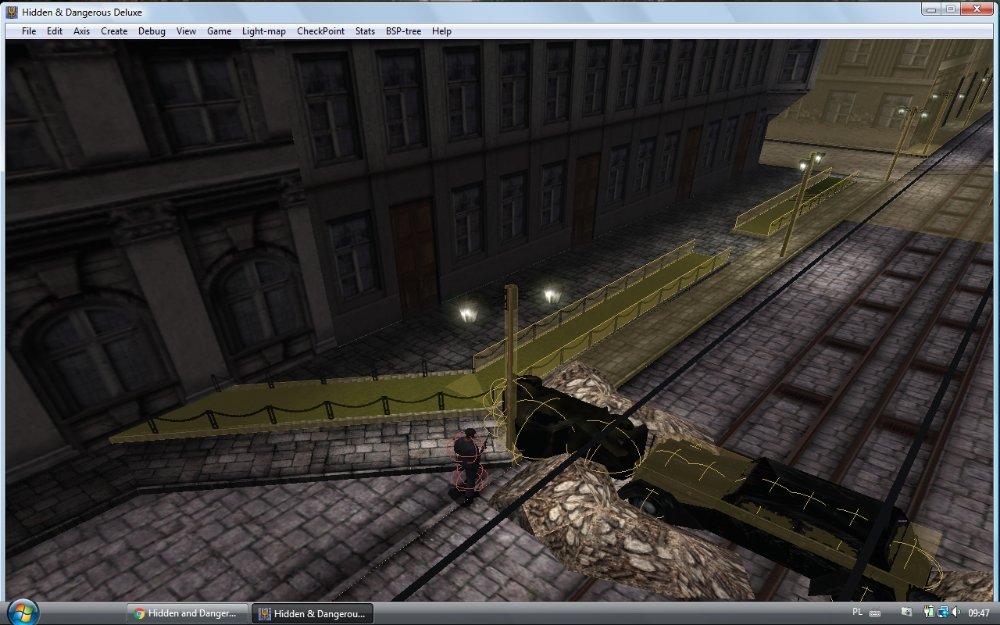Open the Debug menu
This screenshot has width=1000, height=625.
[x=152, y=31]
